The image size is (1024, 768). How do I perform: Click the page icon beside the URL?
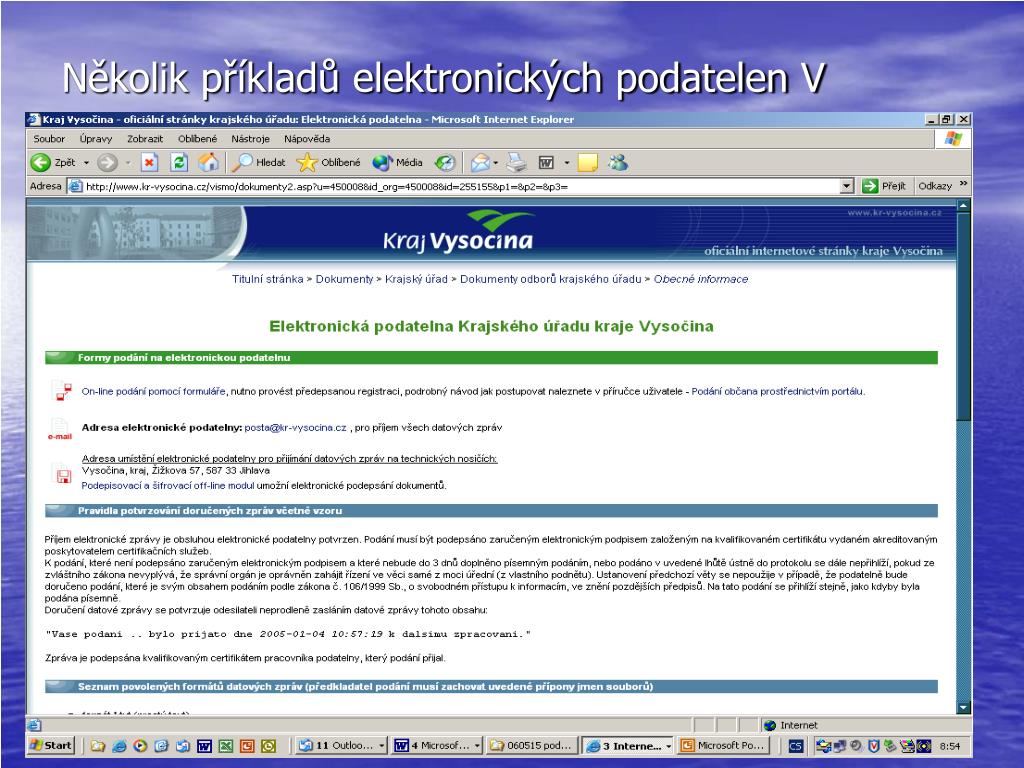coord(76,186)
